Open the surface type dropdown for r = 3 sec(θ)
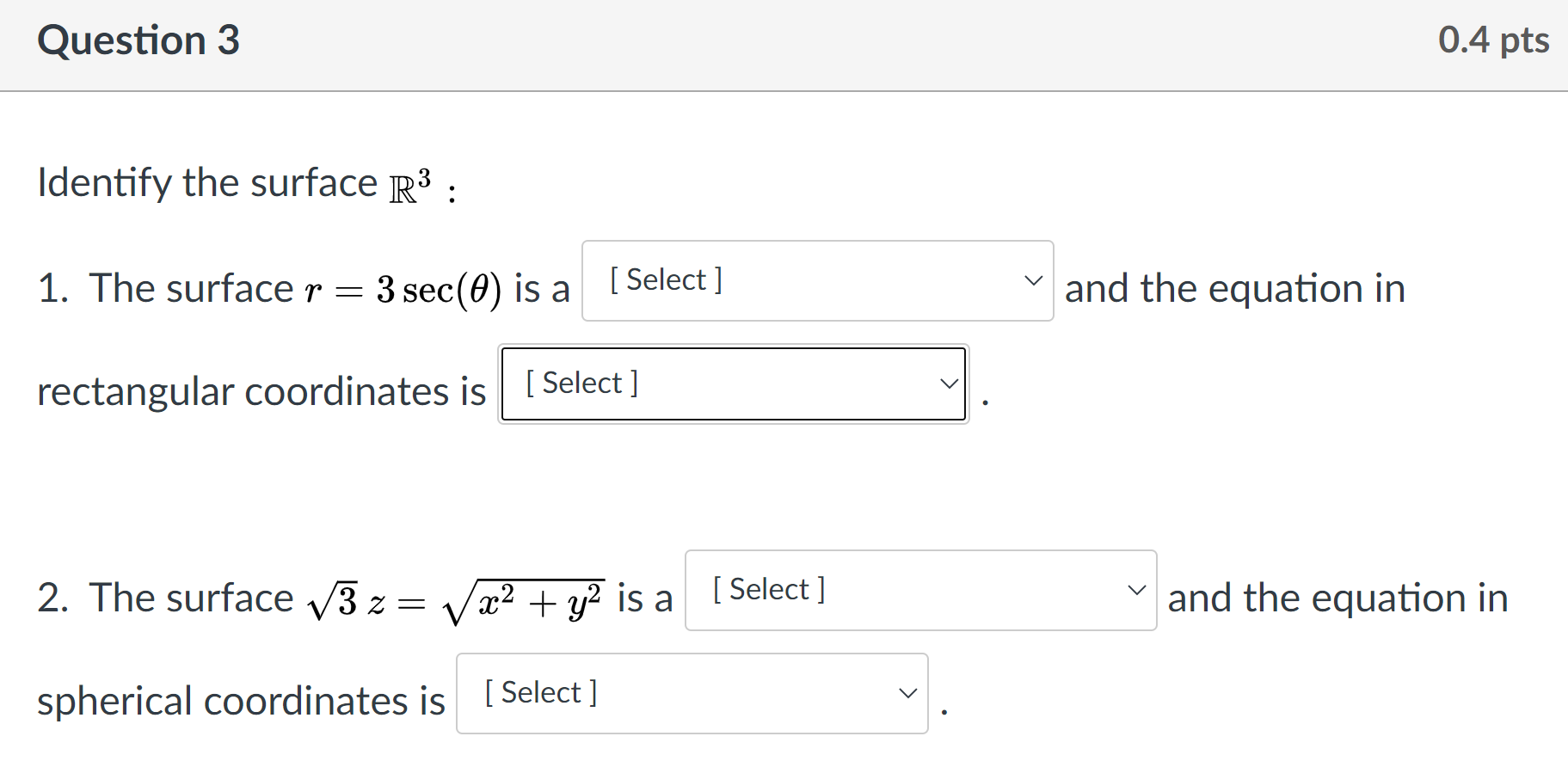The height and width of the screenshot is (761, 1568). 815,280
